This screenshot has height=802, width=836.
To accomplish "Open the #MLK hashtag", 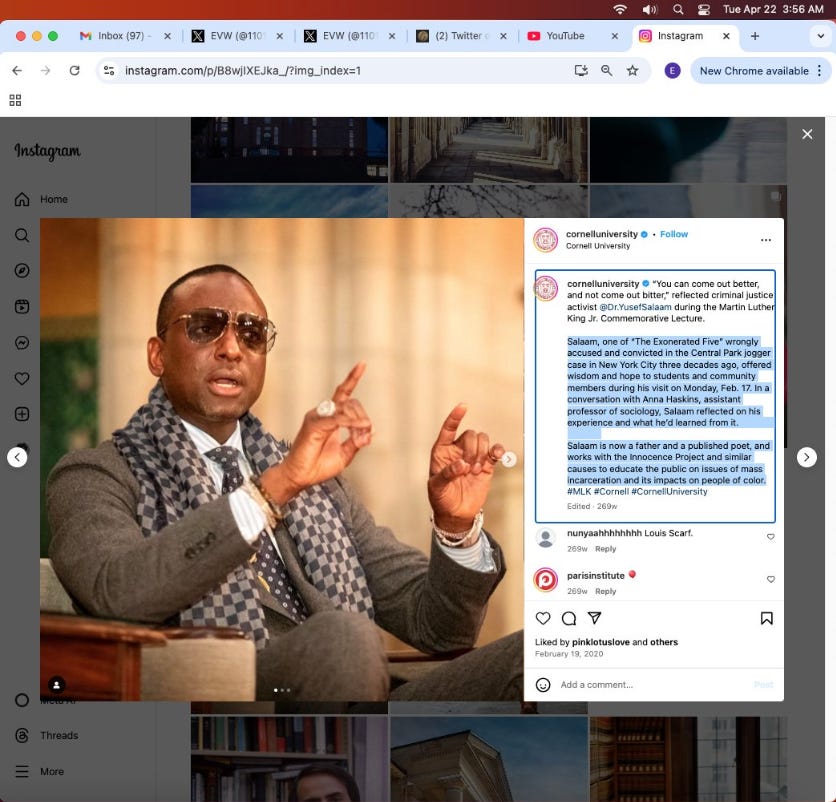I will (x=579, y=492).
